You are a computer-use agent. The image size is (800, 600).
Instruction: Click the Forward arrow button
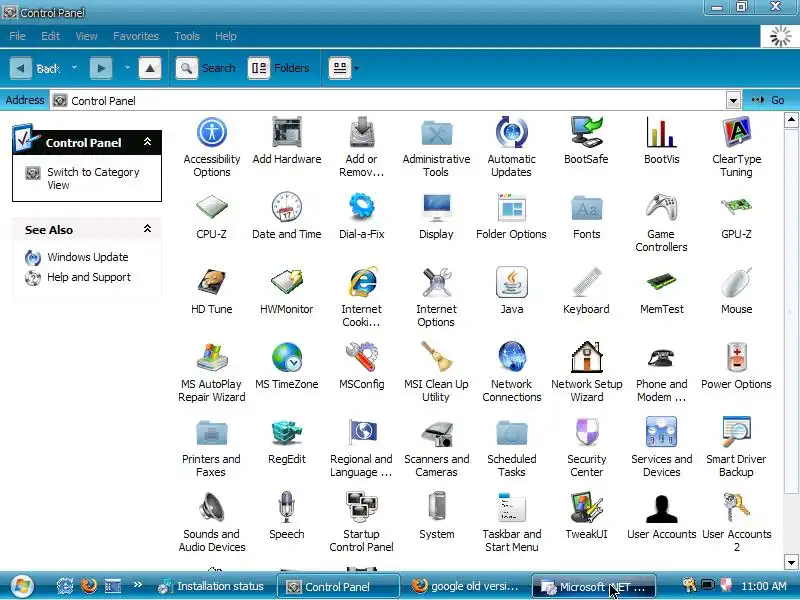[101, 68]
